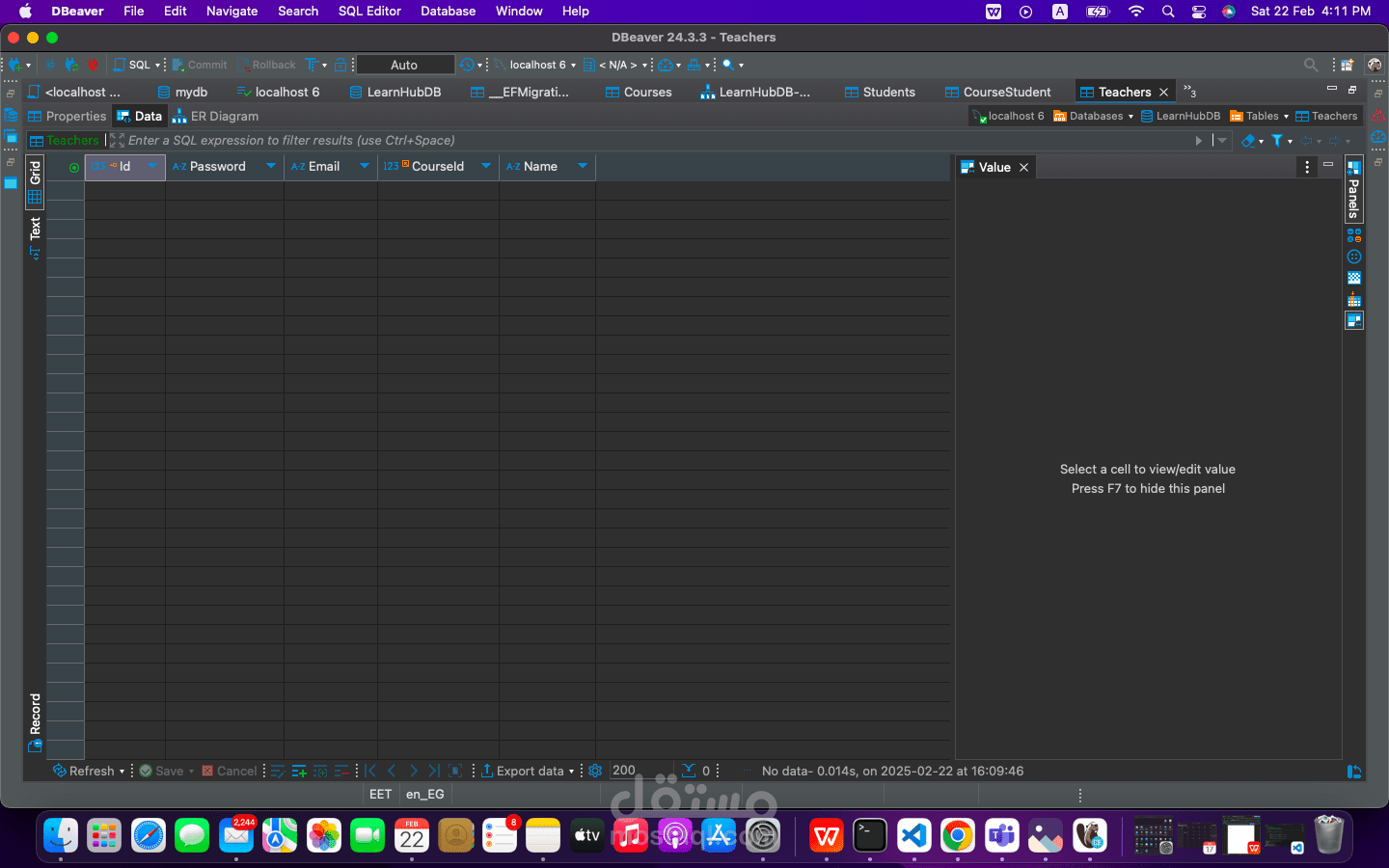Click the Refresh button
The height and width of the screenshot is (868, 1389).
84,771
